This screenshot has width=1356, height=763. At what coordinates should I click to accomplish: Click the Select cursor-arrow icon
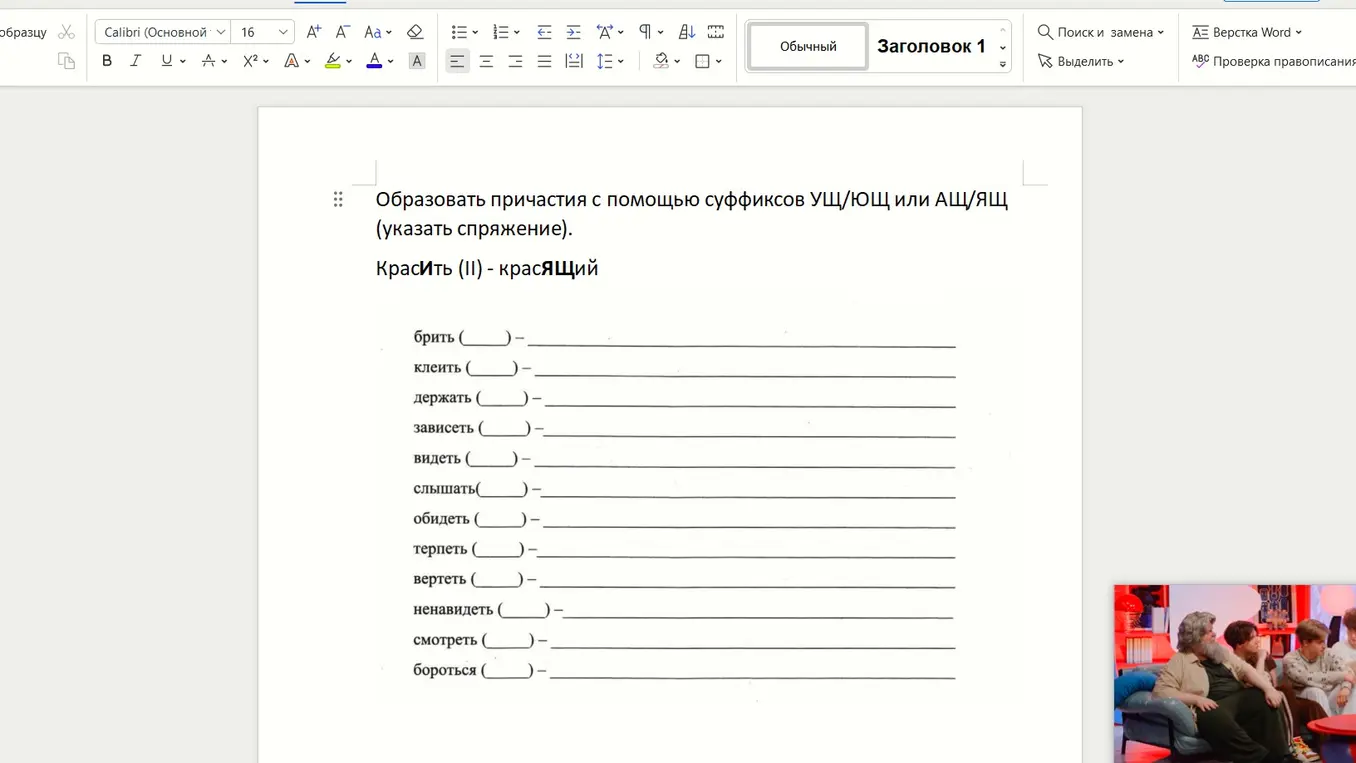pos(1045,61)
